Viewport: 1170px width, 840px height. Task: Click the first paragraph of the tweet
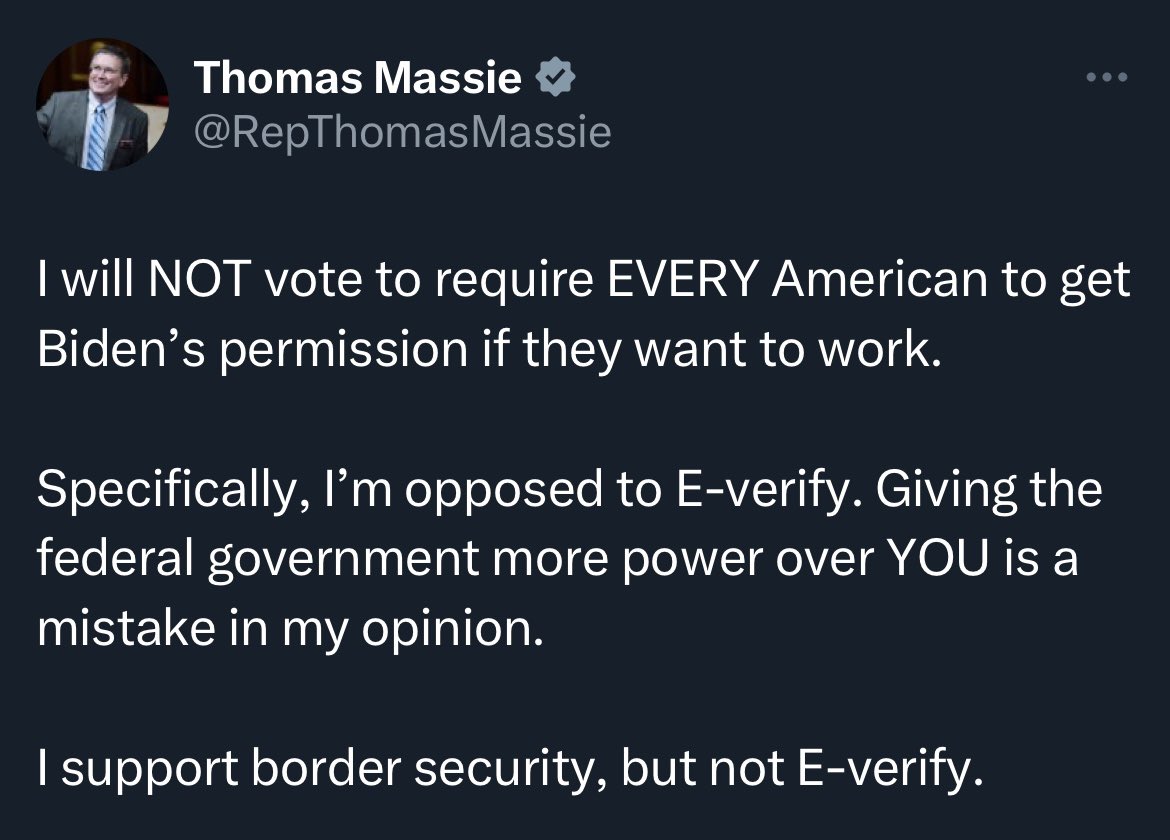(584, 313)
